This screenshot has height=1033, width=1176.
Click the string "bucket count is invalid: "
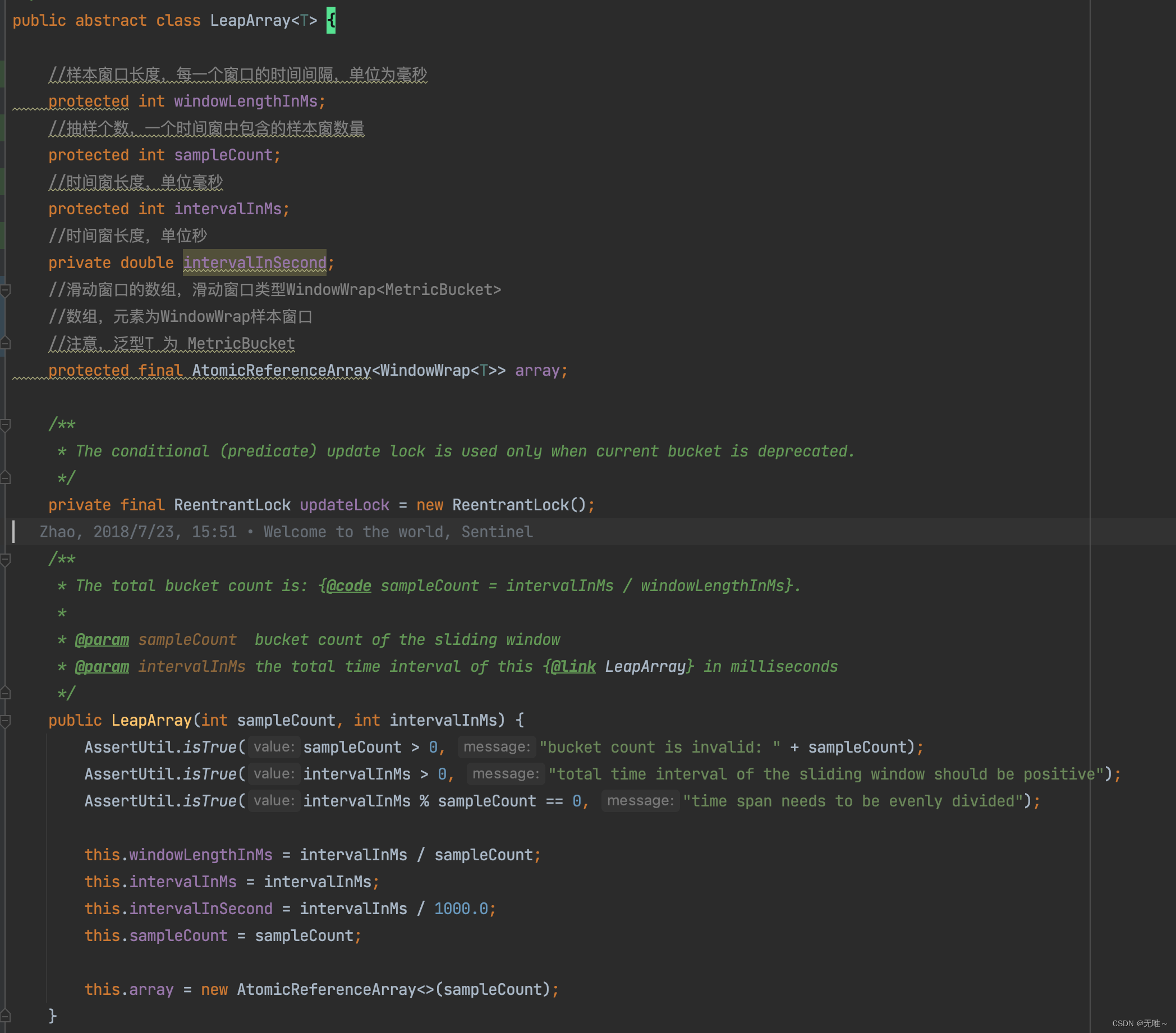(660, 747)
